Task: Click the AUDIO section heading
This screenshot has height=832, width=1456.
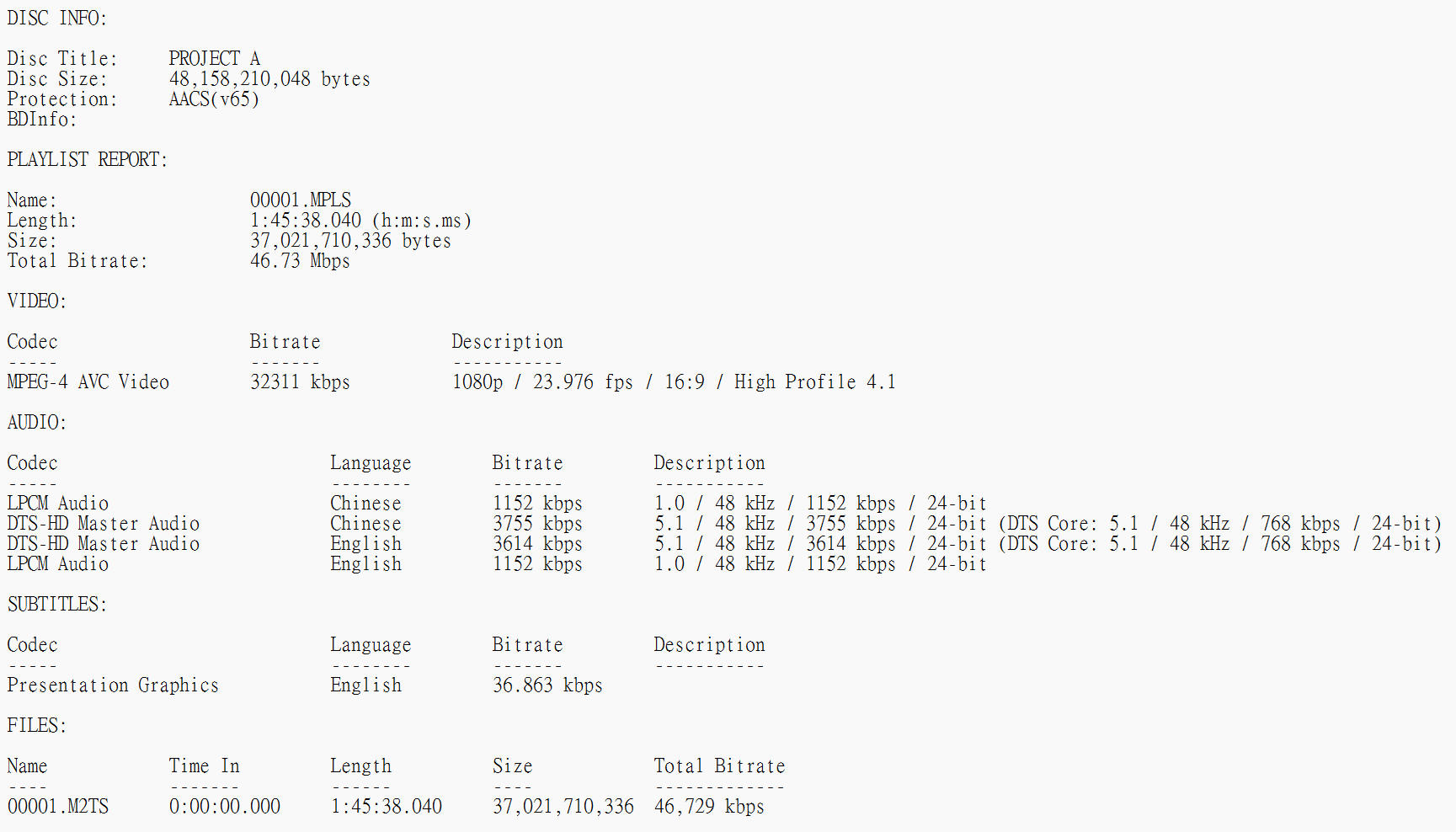Action: [x=36, y=422]
